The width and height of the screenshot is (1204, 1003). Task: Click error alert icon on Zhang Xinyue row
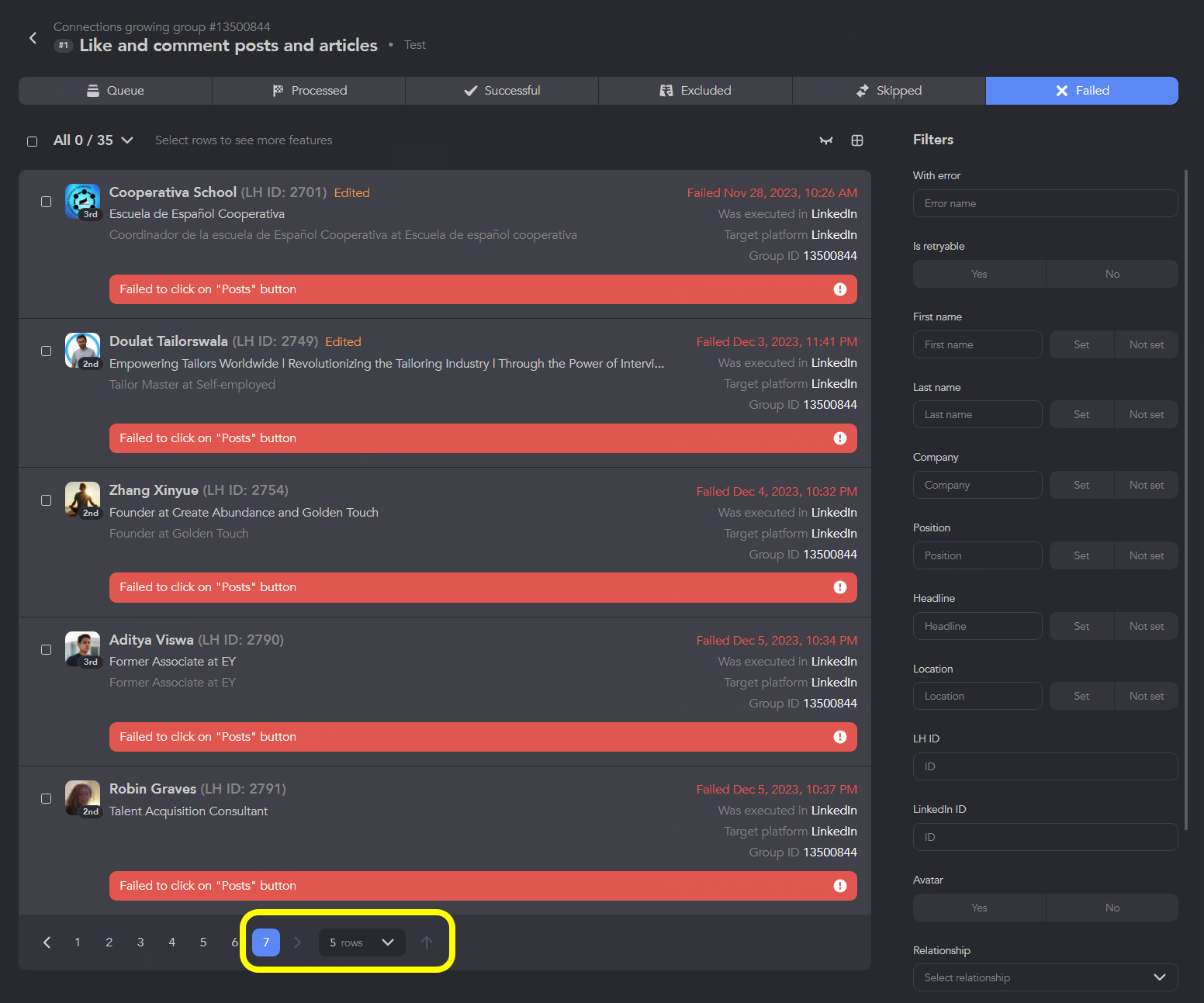point(839,587)
